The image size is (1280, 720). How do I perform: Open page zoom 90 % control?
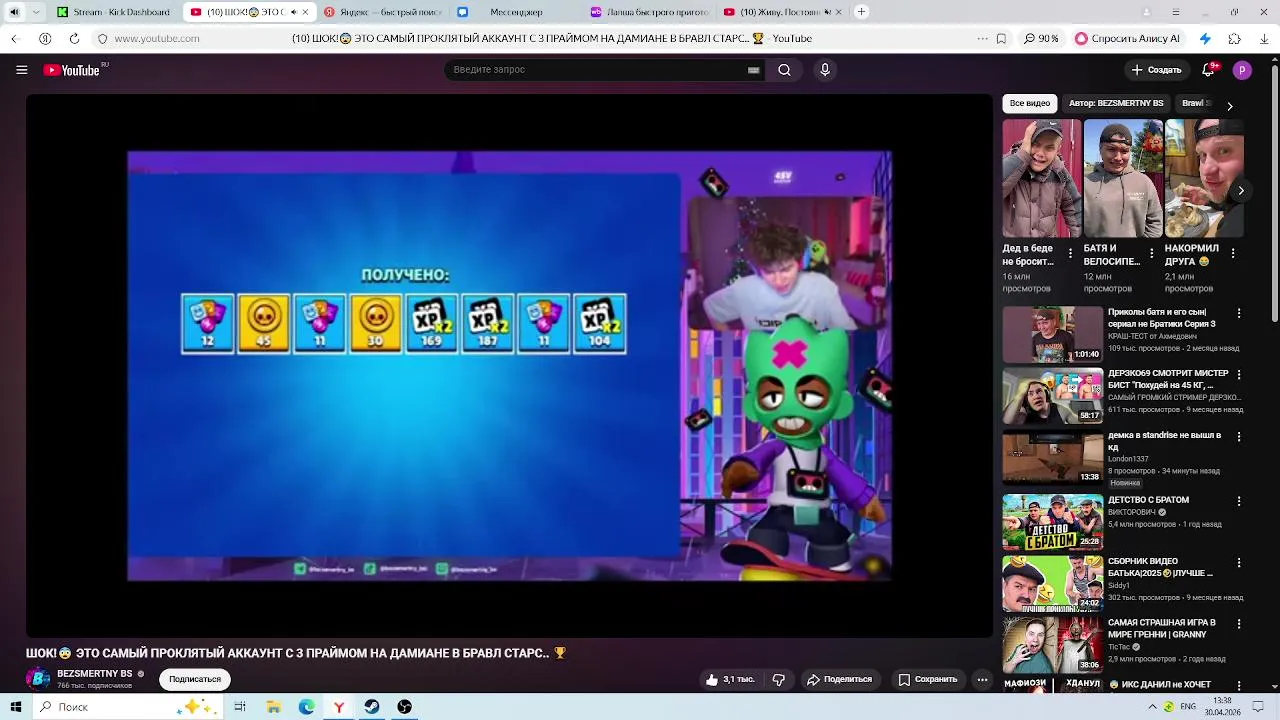point(1041,38)
